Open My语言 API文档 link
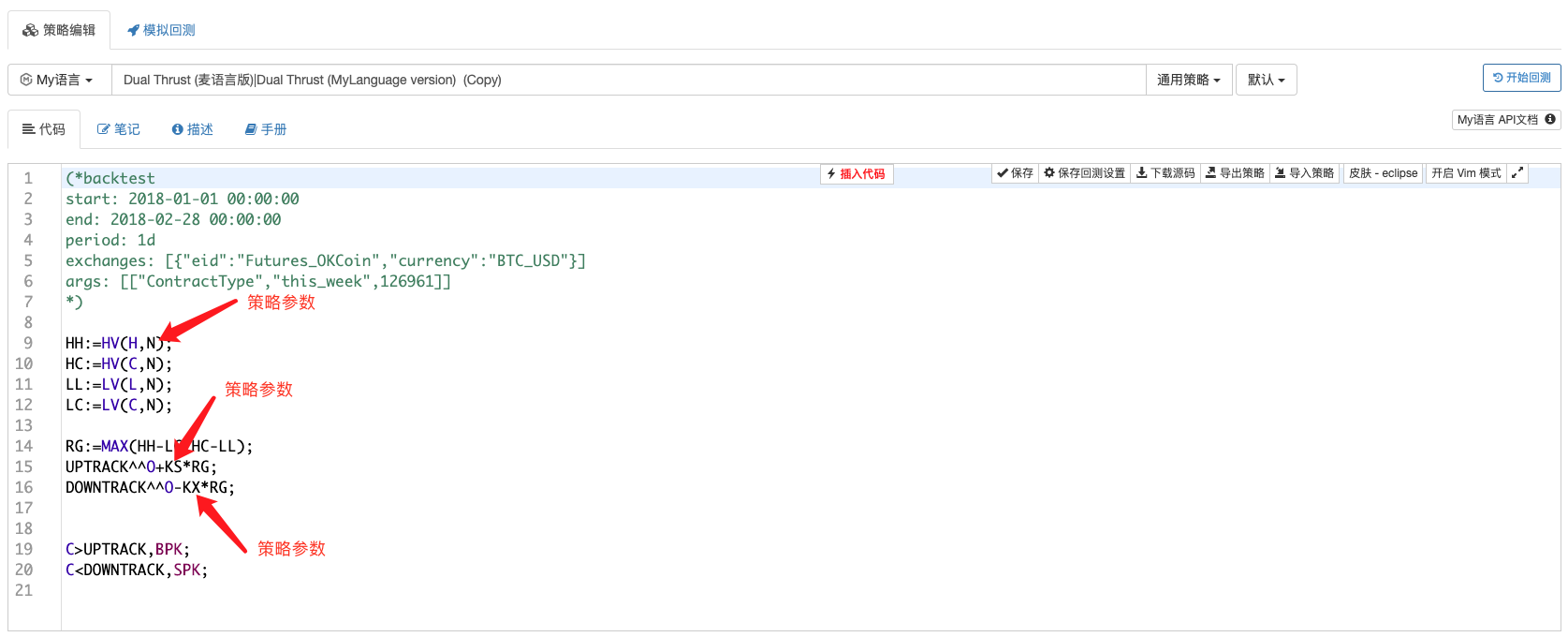This screenshot has width=1568, height=637. [1506, 120]
